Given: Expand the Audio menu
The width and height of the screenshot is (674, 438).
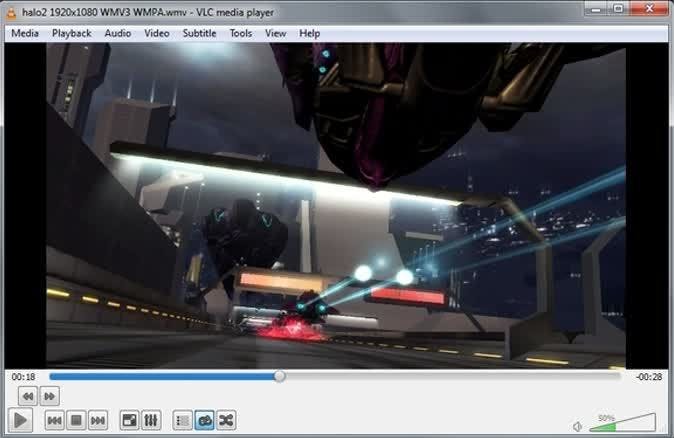Looking at the screenshot, I should (118, 33).
